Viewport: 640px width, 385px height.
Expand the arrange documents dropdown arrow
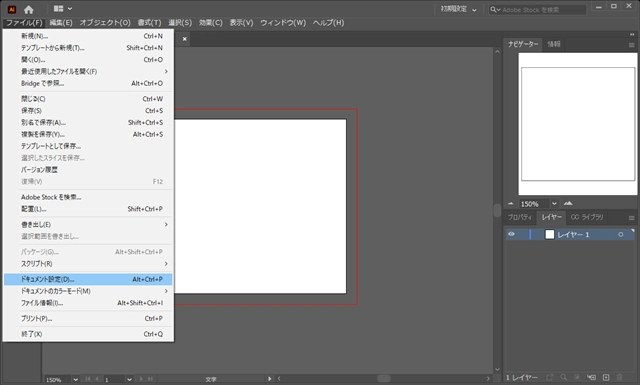[x=70, y=9]
